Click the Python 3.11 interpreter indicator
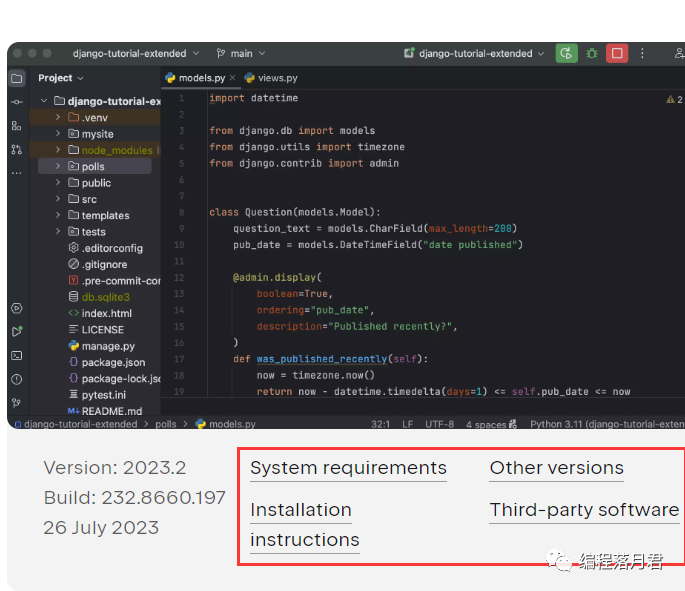 point(607,424)
